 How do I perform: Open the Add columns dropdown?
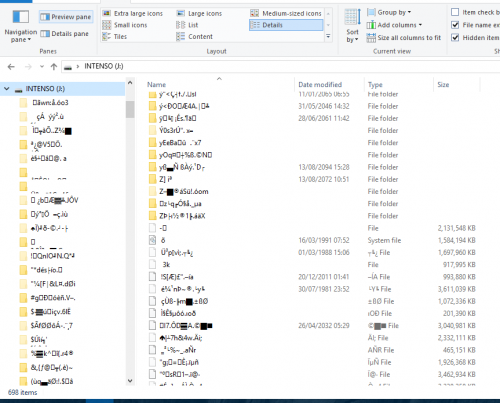click(x=394, y=25)
